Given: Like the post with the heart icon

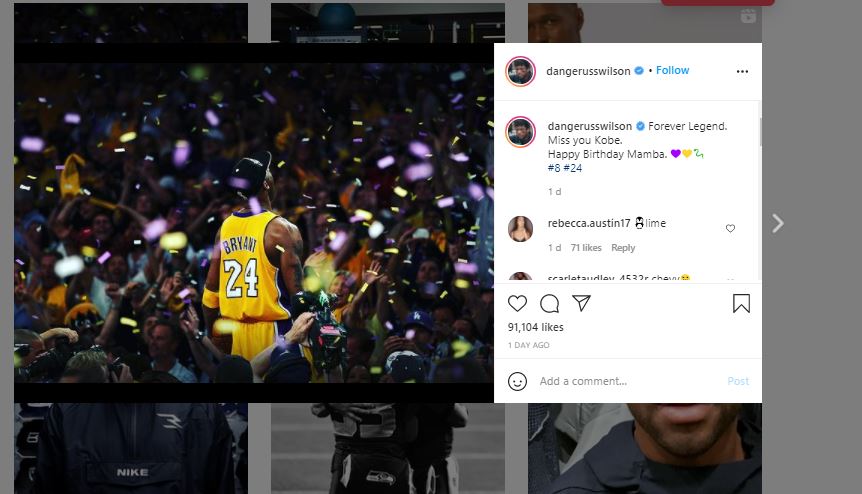Looking at the screenshot, I should coord(517,303).
